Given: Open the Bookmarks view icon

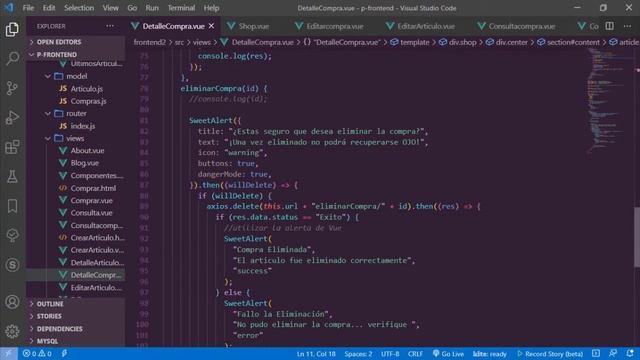Looking at the screenshot, I should (12, 206).
